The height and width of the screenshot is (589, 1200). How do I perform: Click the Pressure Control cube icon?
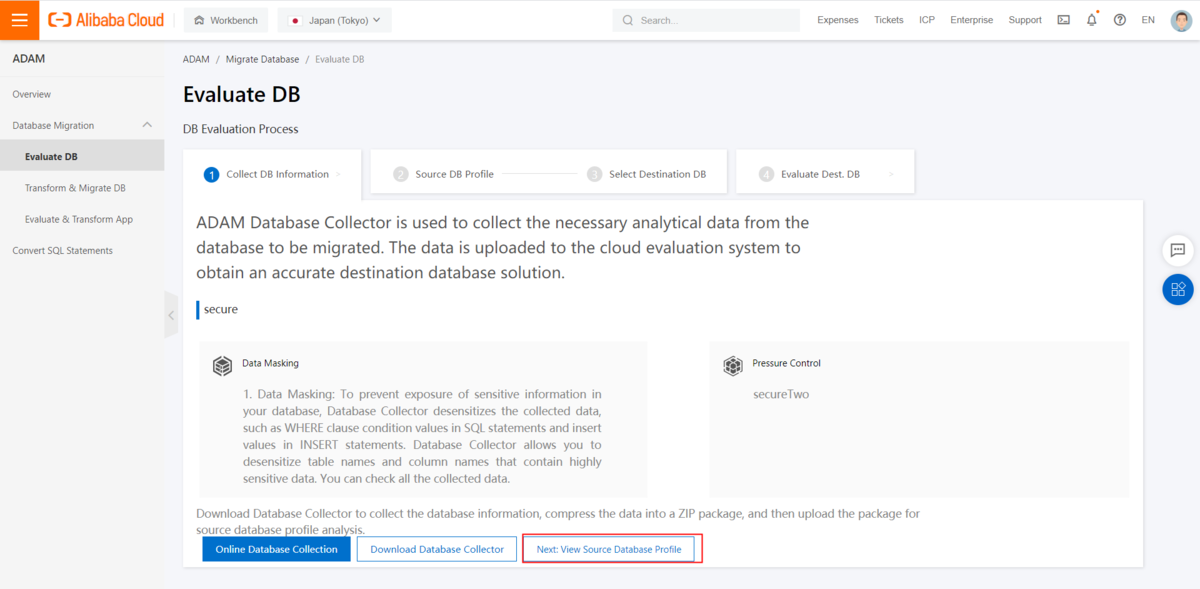(x=733, y=366)
